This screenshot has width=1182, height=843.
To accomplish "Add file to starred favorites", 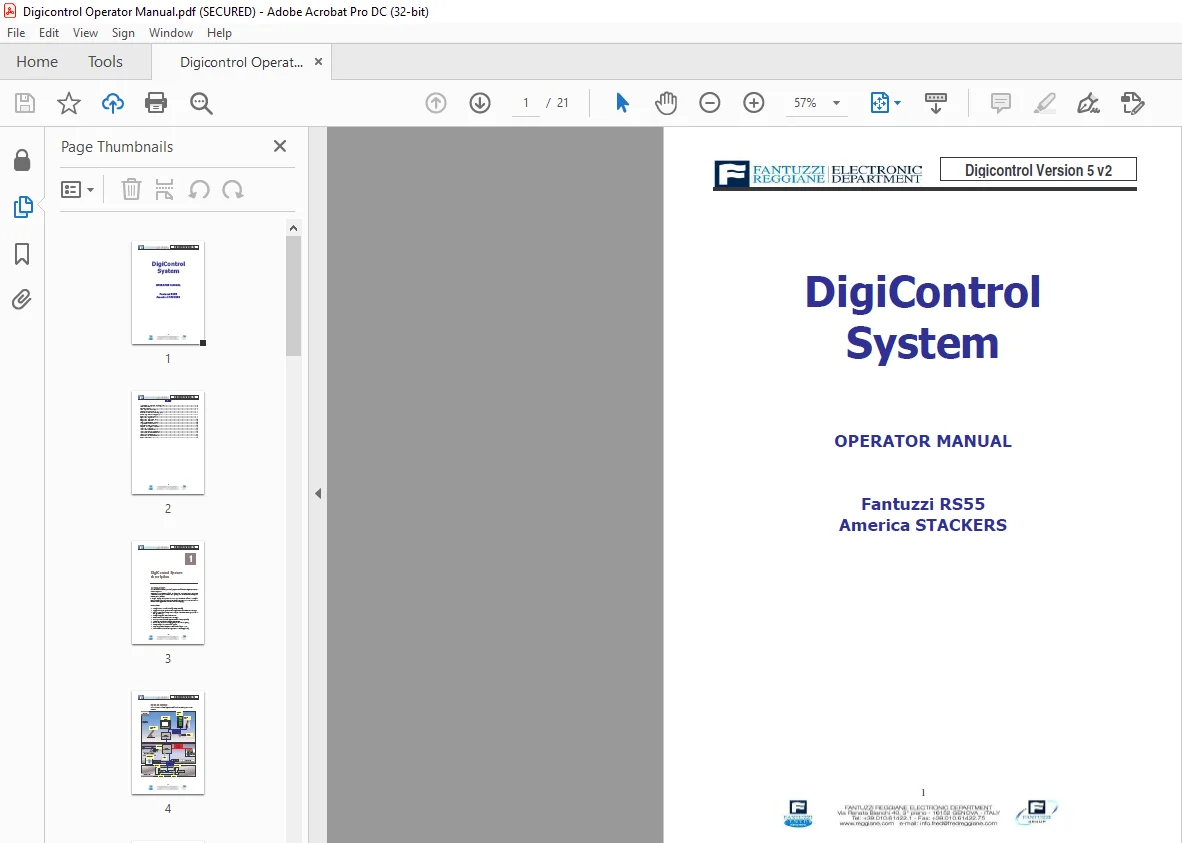I will click(x=69, y=103).
